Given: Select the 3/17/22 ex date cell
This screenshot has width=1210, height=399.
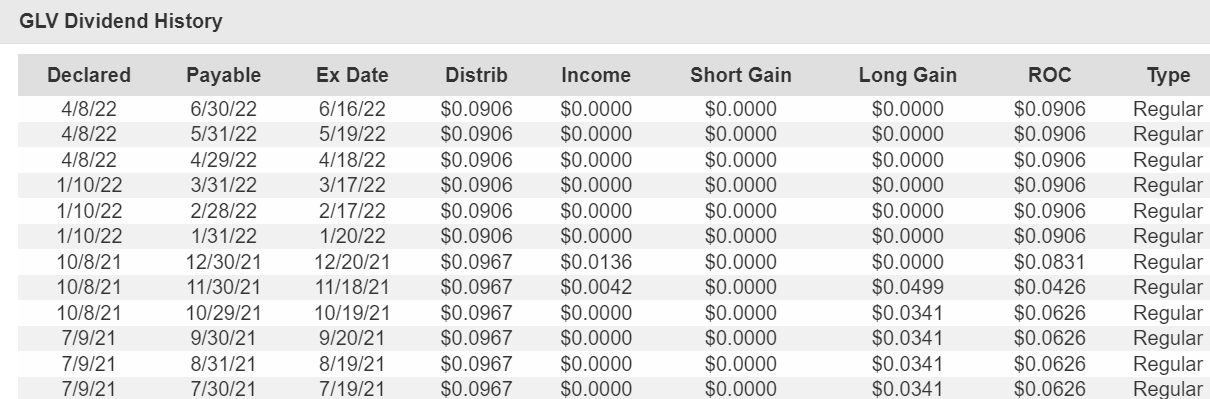Looking at the screenshot, I should click(352, 186).
